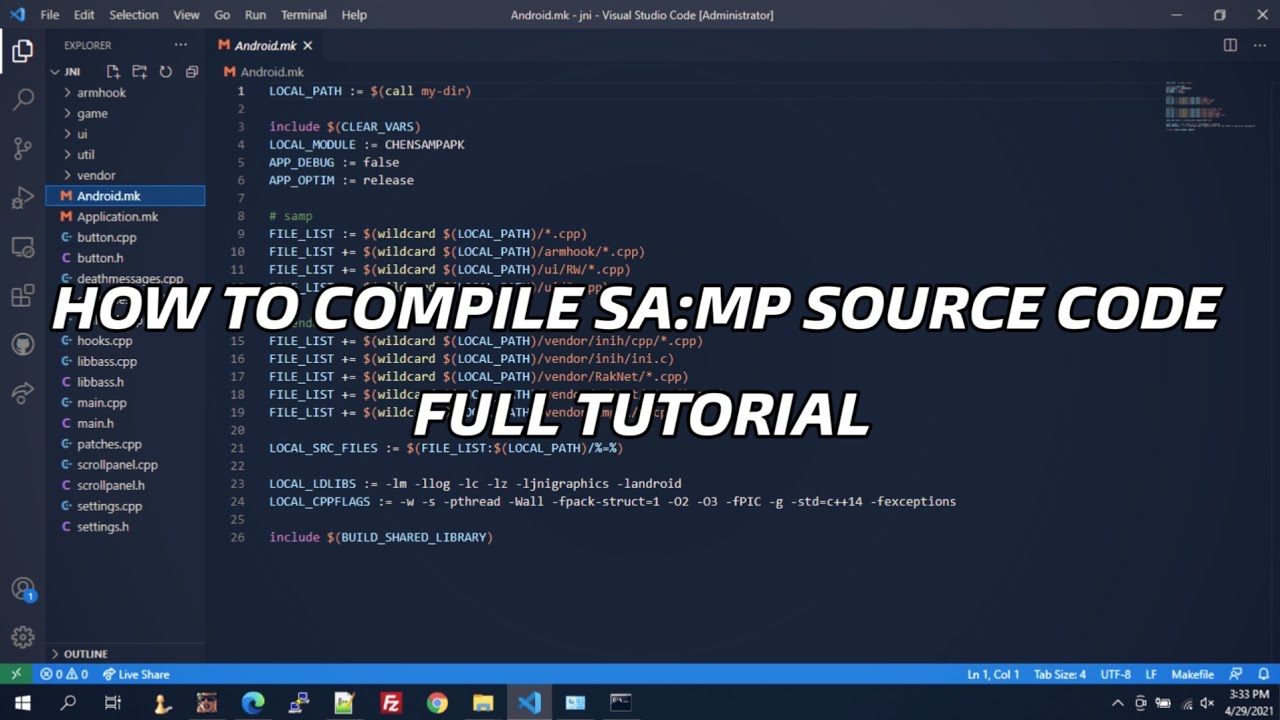Click the editor minimap preview
The width and height of the screenshot is (1280, 720).
1210,106
